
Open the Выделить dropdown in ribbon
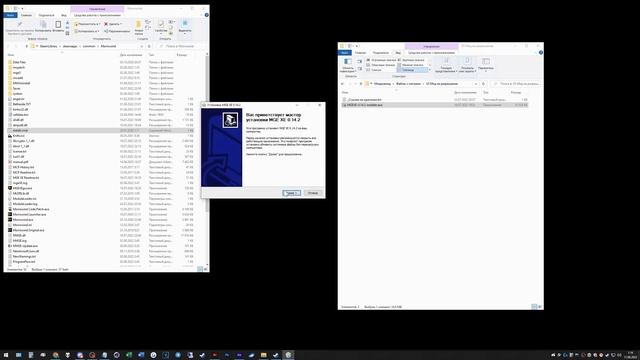pyautogui.click(x=185, y=27)
